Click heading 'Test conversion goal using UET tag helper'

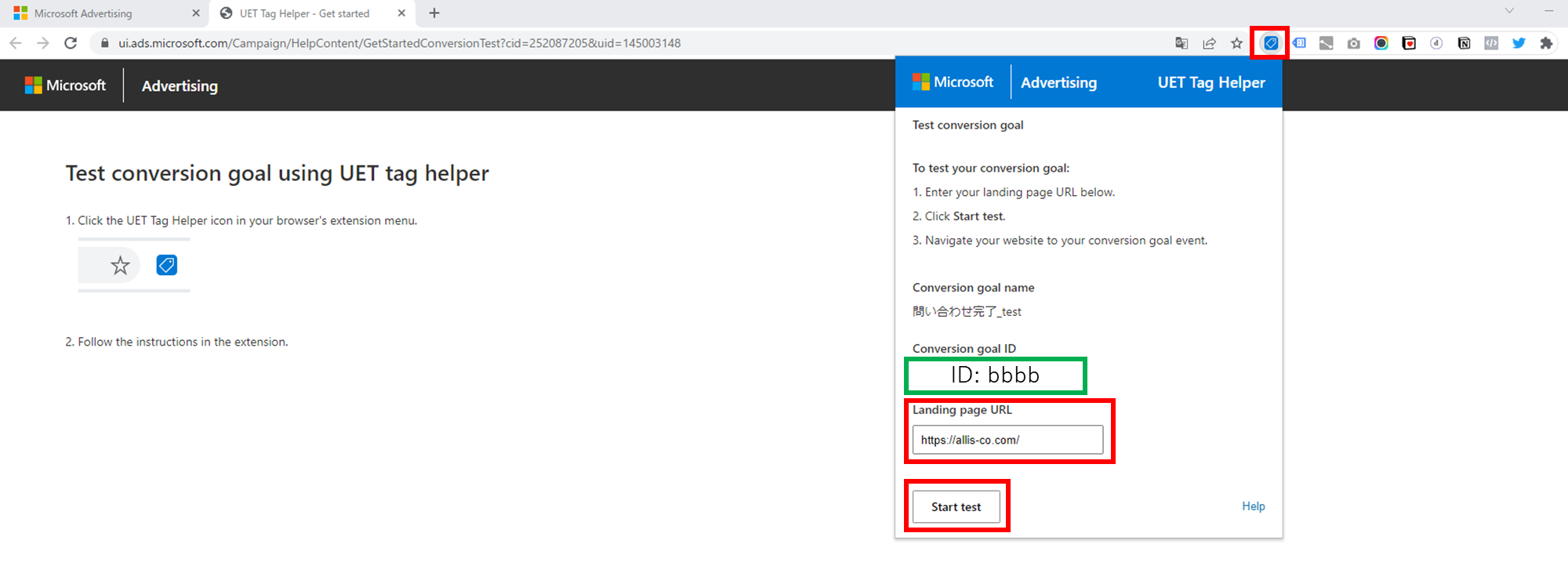277,172
